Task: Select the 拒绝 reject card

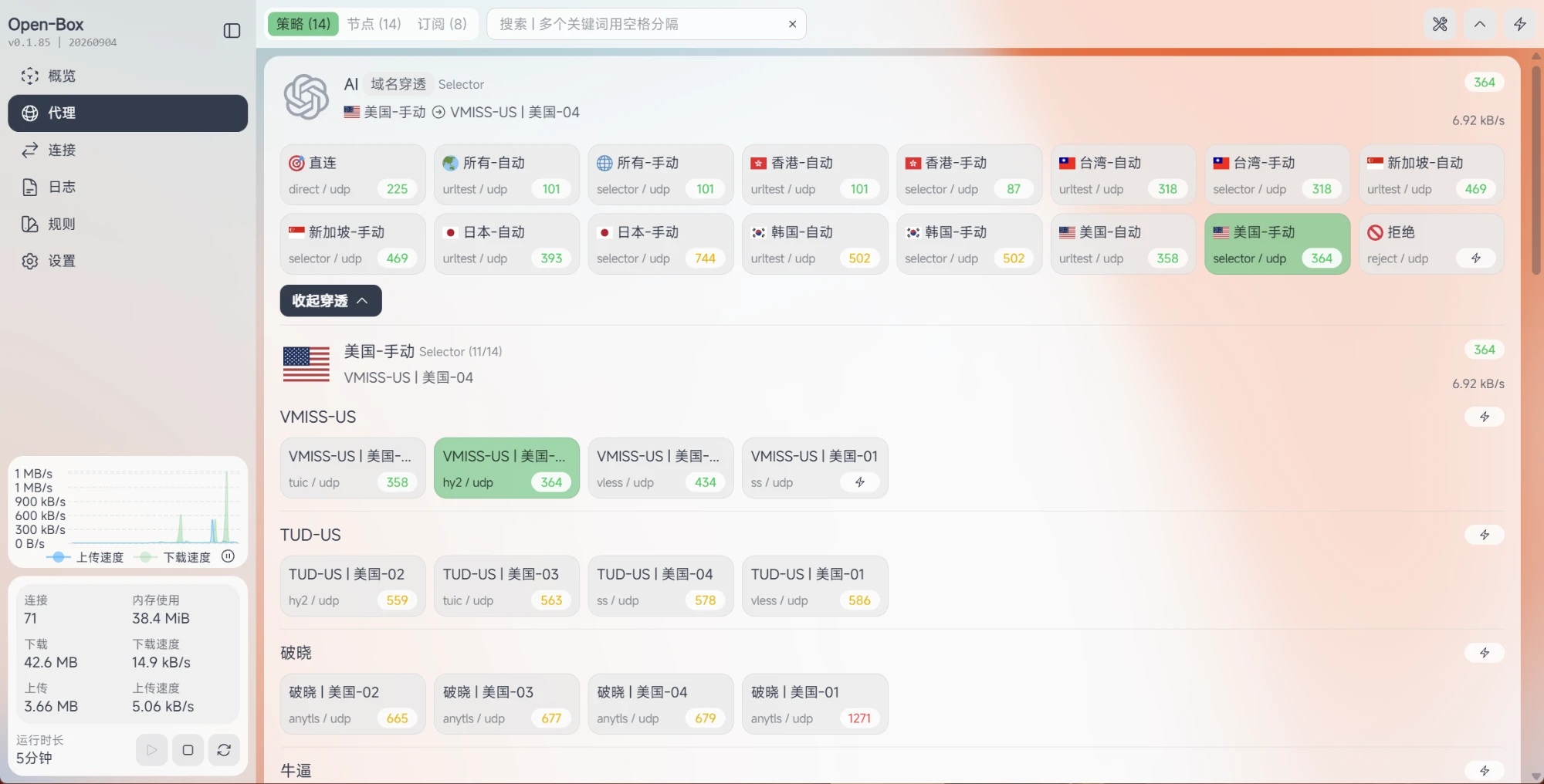Action: 1431,244
